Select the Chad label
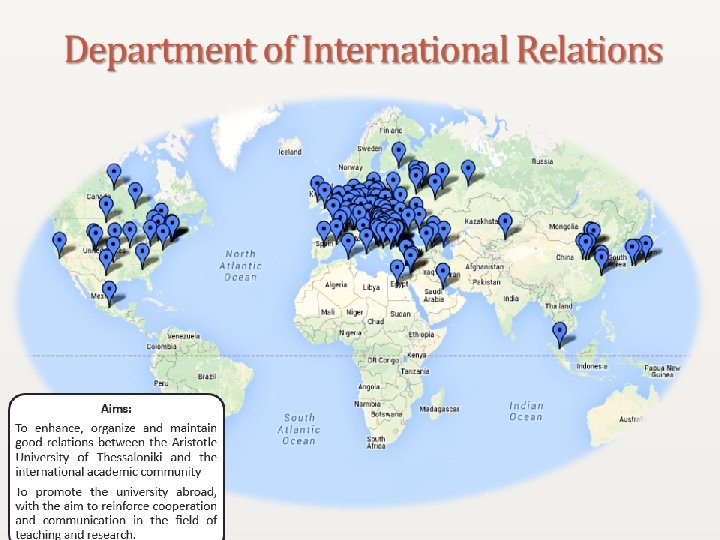This screenshot has height=540, width=720. [376, 321]
